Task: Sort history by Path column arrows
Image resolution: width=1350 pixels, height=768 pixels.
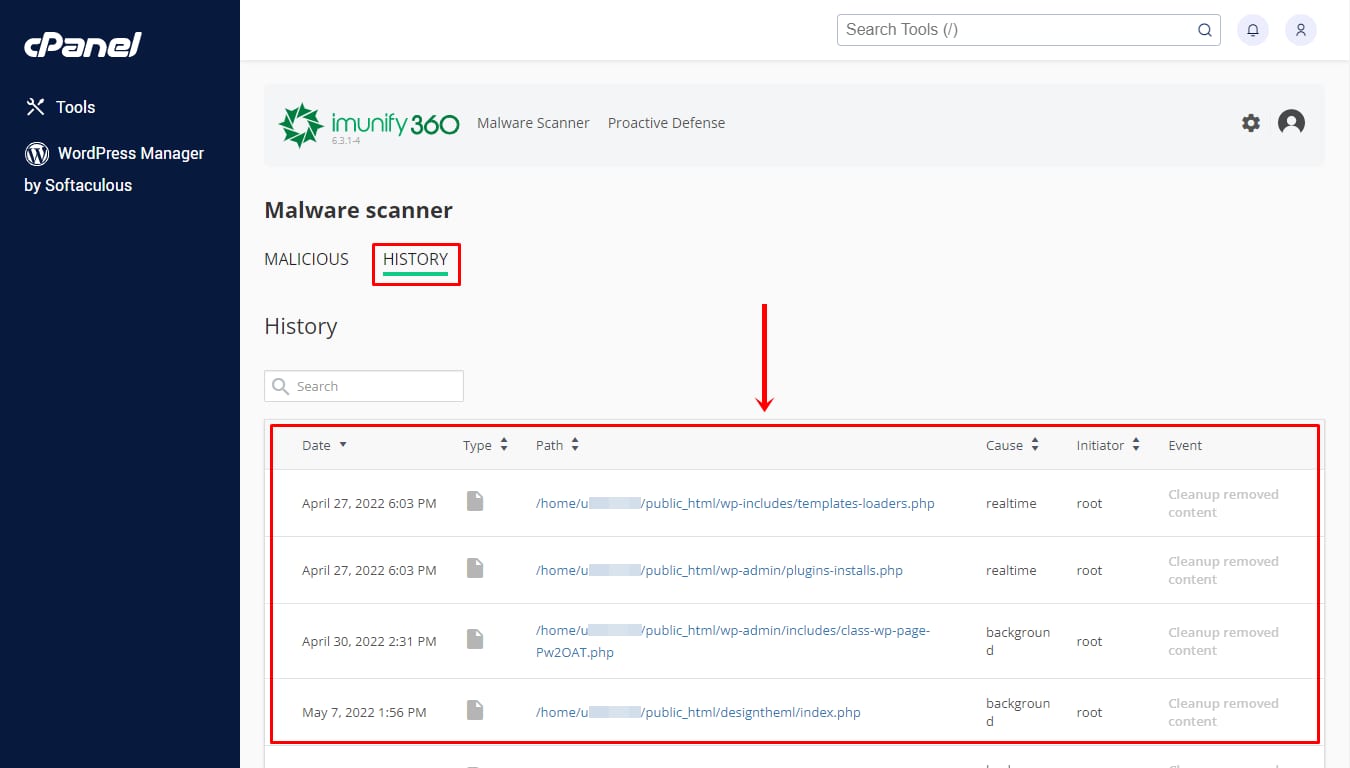Action: (575, 445)
